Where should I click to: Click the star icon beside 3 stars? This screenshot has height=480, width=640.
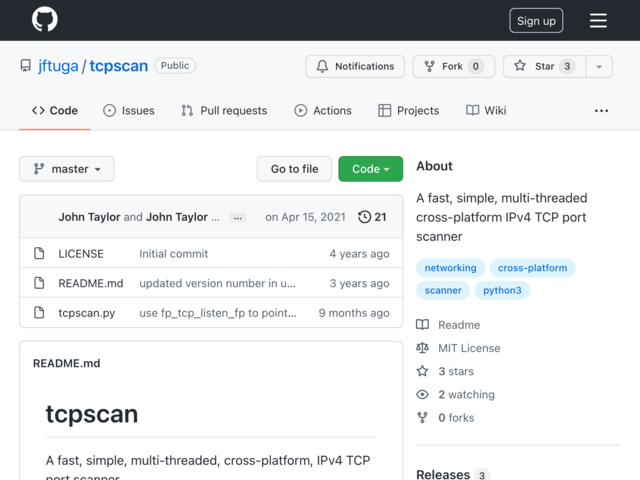tap(422, 371)
